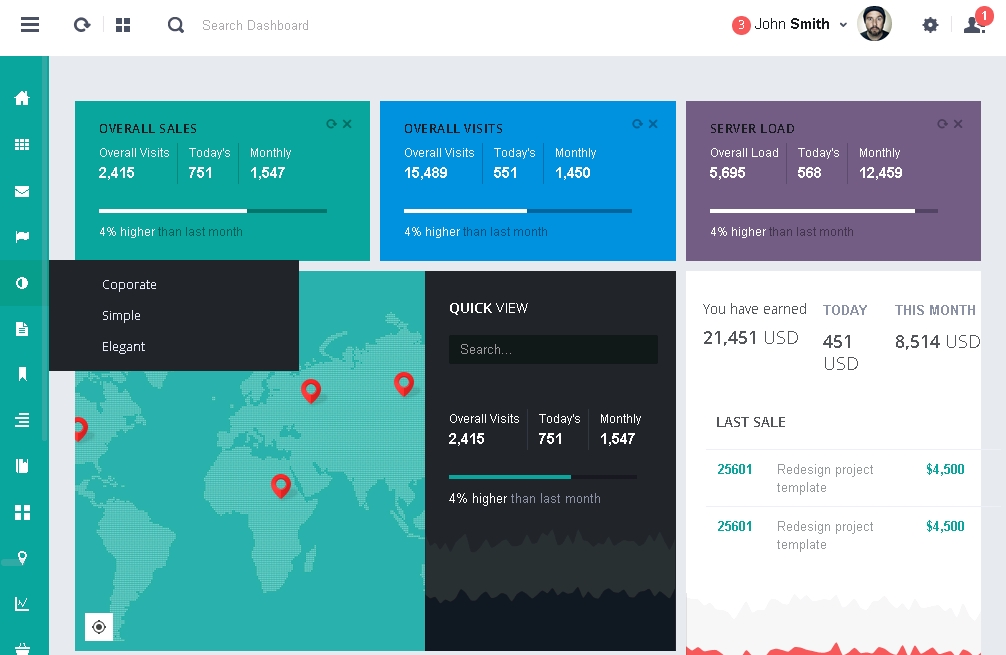The image size is (1006, 655).
Task: Pick the Elegant option in the submenu
Action: click(123, 347)
